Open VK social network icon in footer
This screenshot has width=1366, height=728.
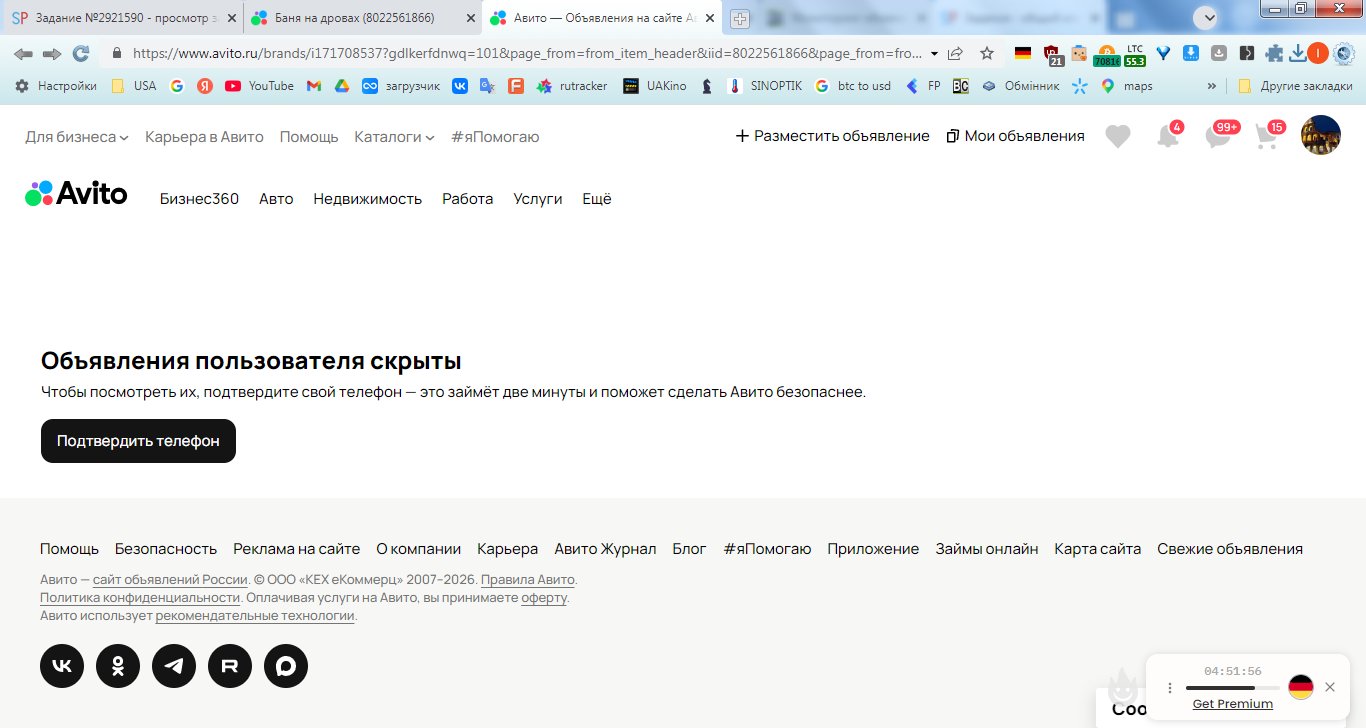62,666
